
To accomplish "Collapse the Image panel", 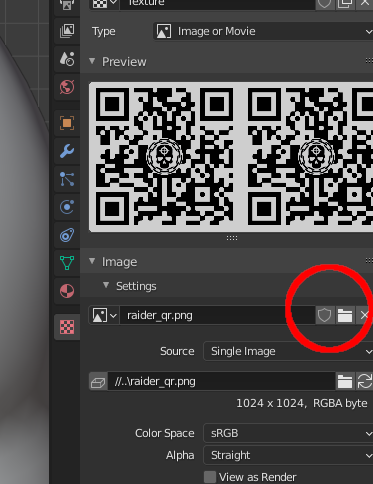I will 92,261.
